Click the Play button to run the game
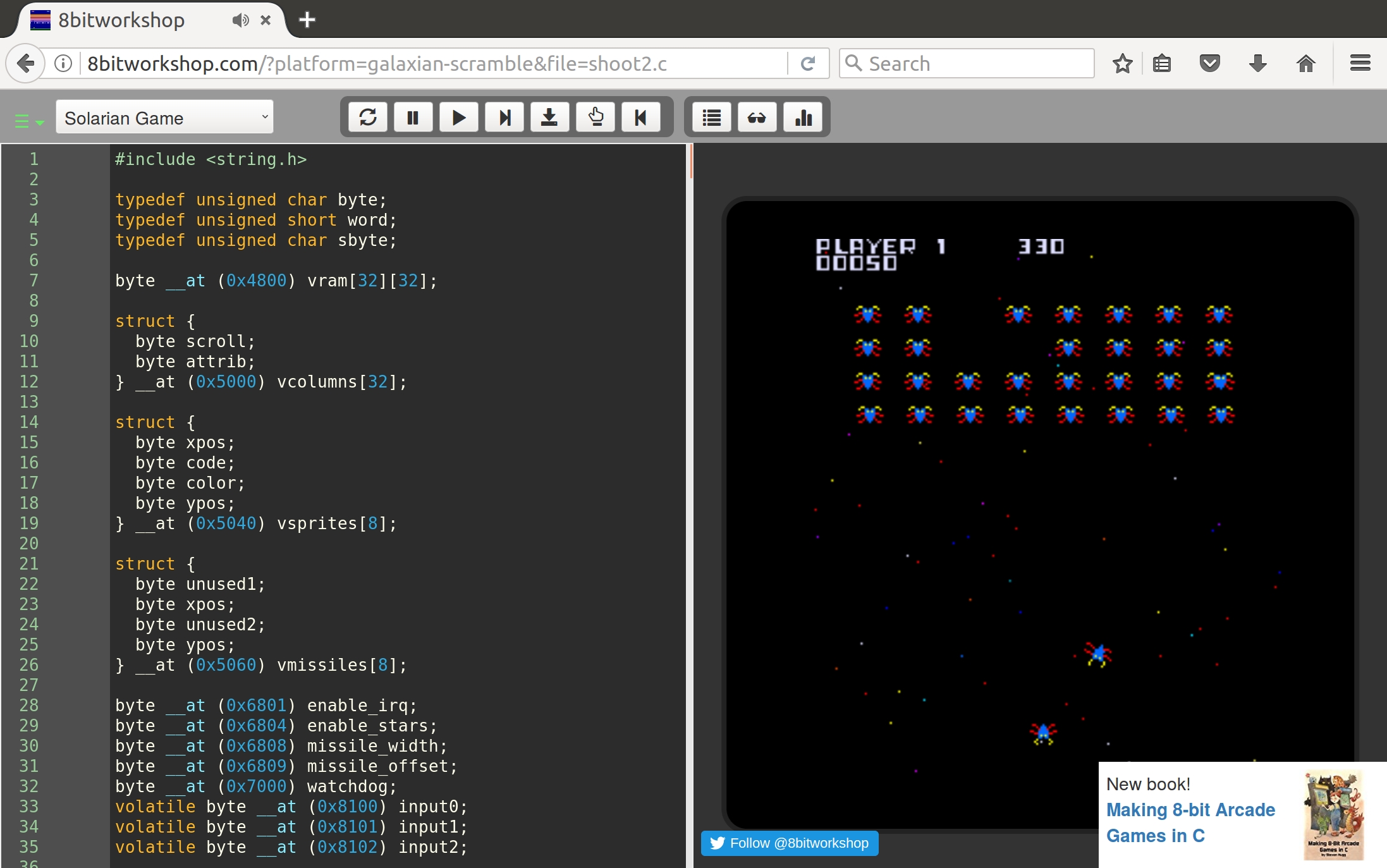 click(x=458, y=118)
